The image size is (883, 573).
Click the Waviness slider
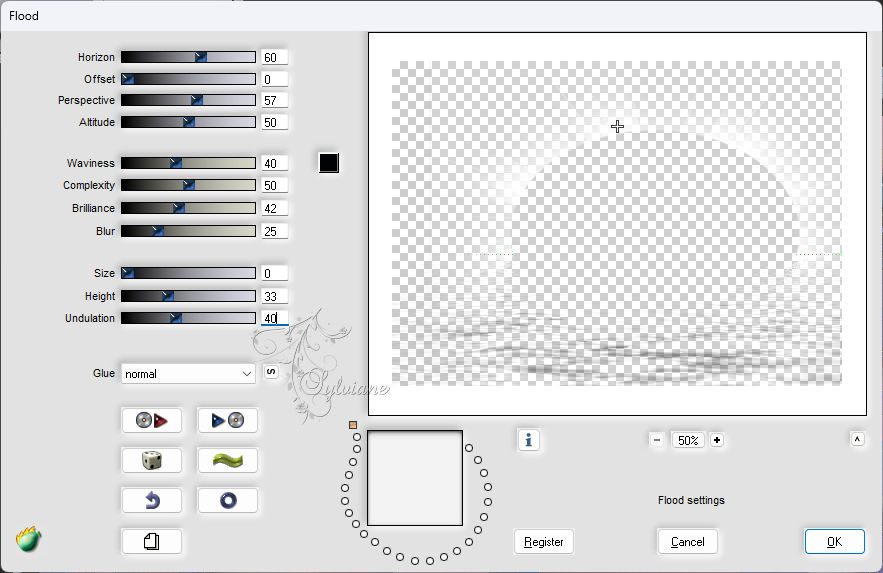point(188,163)
